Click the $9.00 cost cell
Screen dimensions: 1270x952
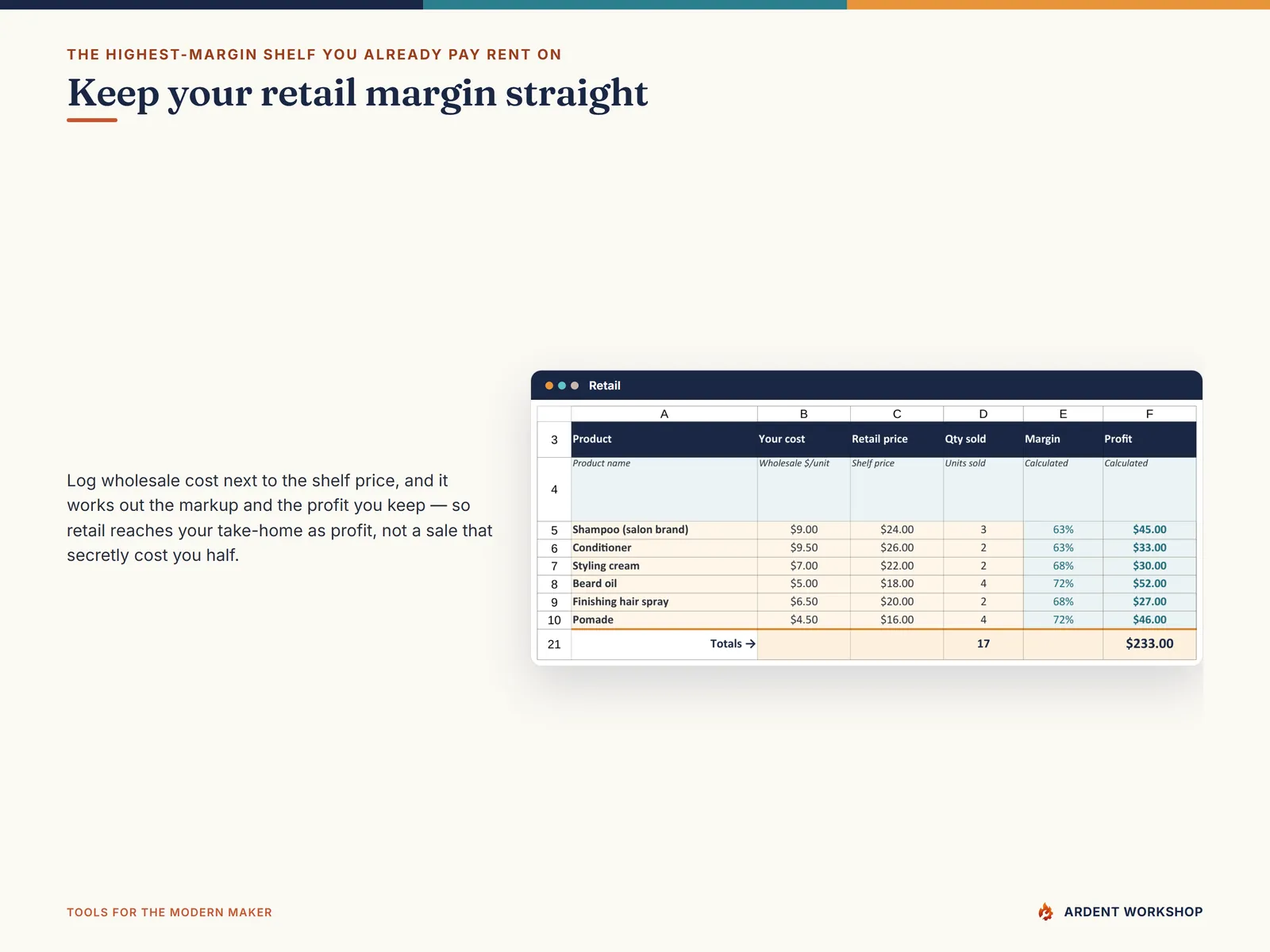804,530
